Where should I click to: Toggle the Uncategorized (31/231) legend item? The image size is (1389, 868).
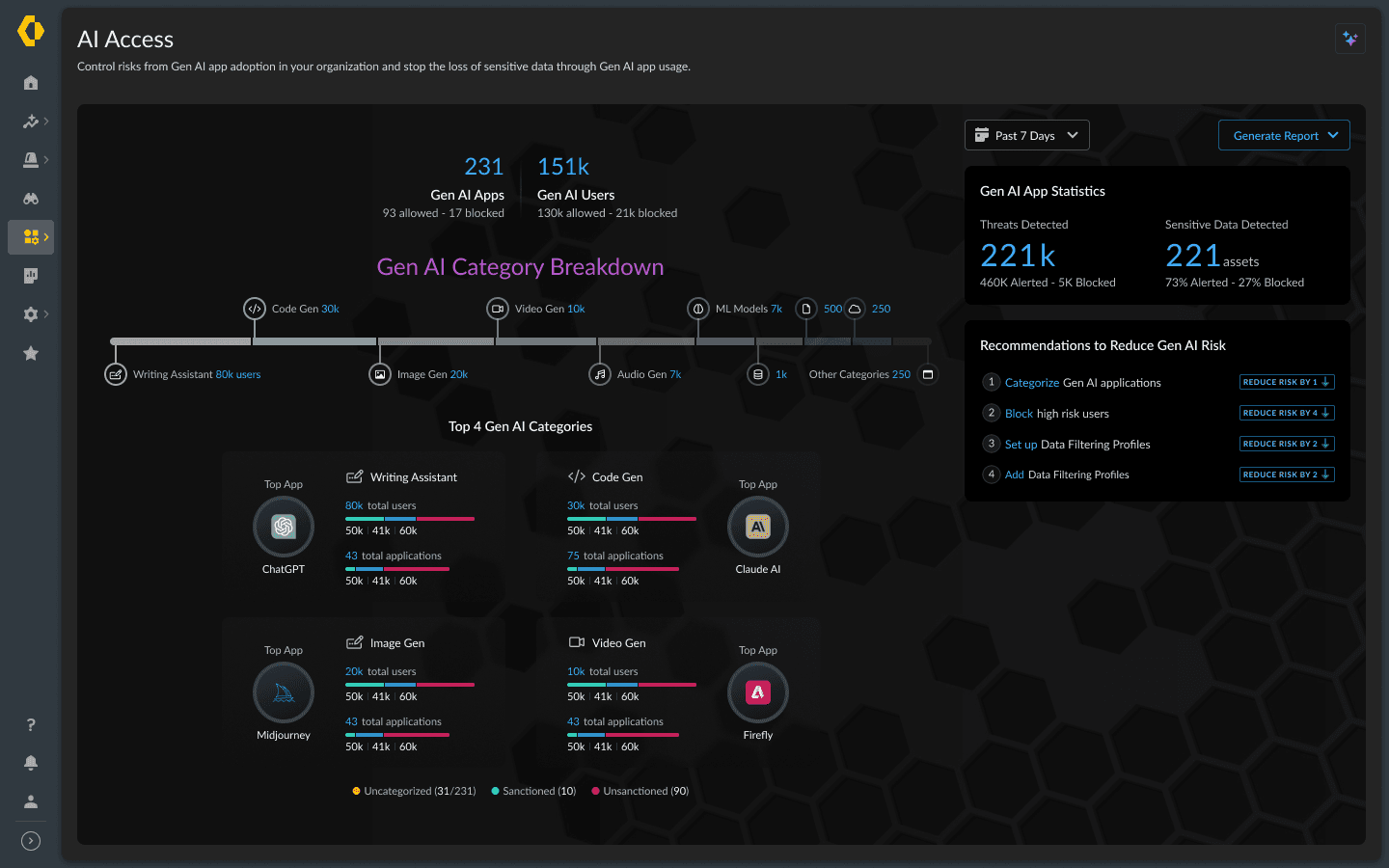[x=415, y=791]
